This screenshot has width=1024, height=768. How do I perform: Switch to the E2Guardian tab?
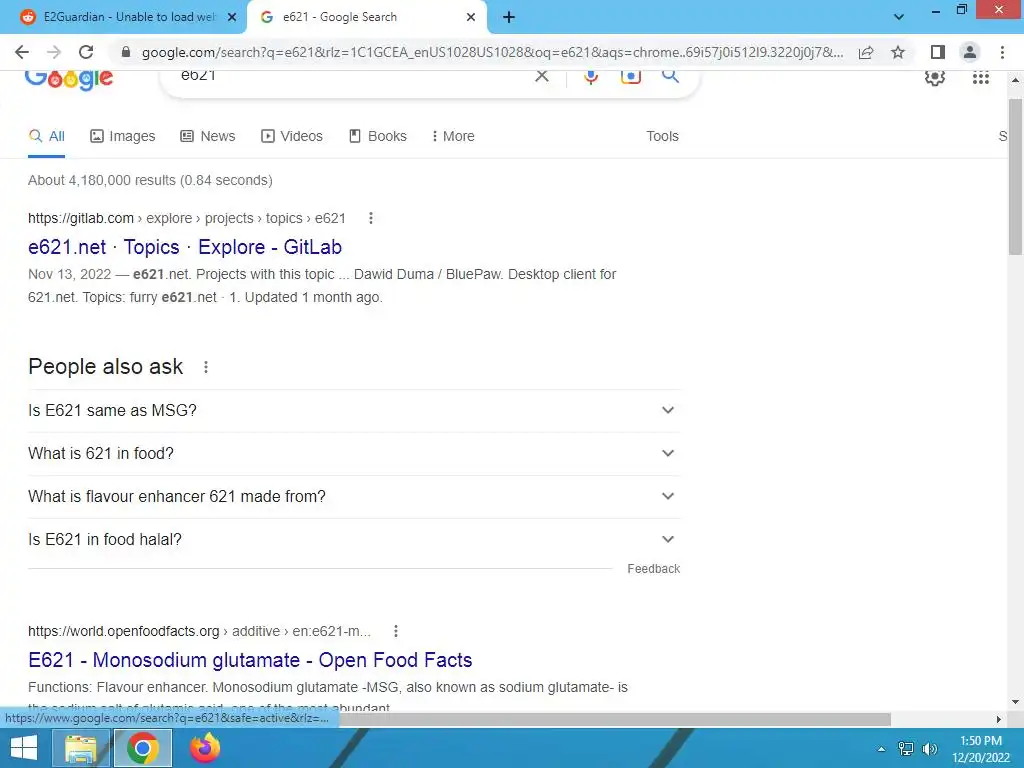(x=129, y=17)
